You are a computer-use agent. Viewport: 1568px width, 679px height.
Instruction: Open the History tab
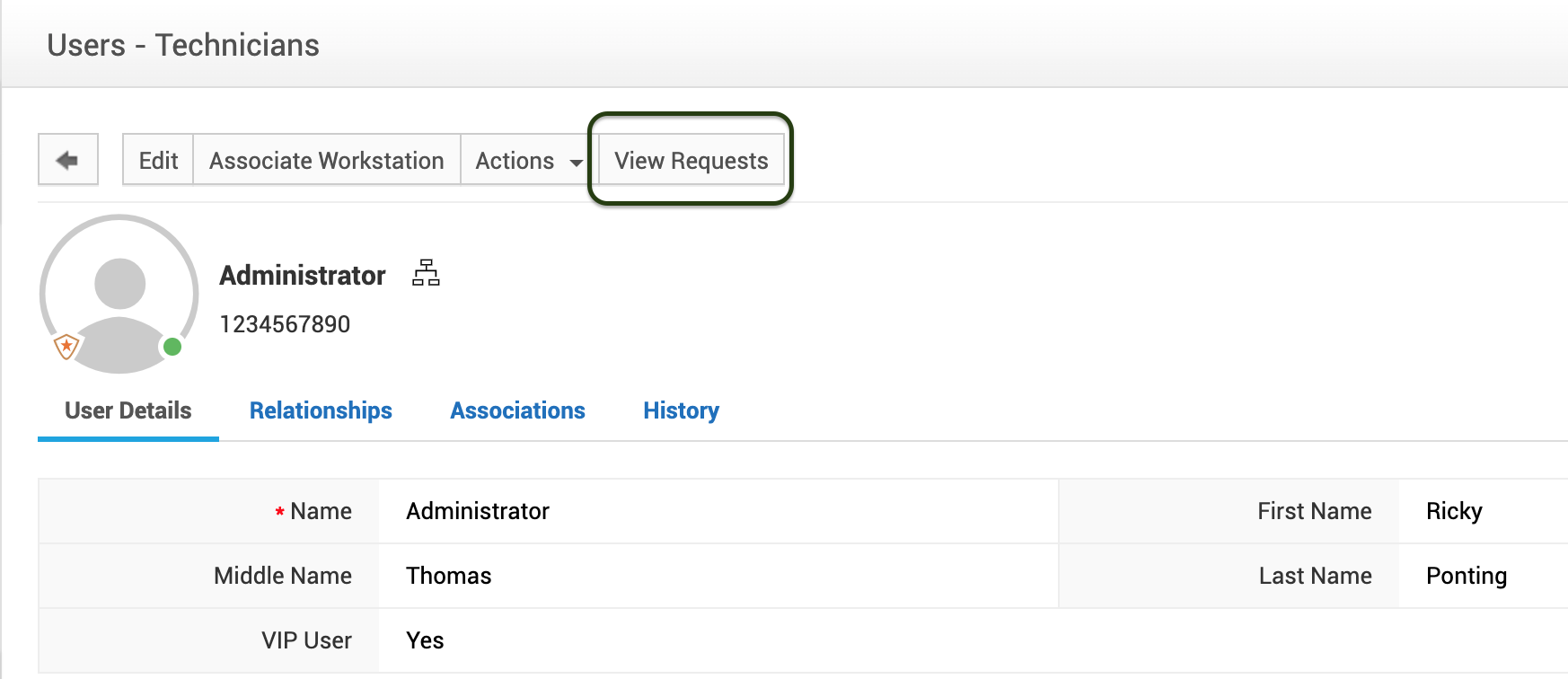(x=681, y=410)
